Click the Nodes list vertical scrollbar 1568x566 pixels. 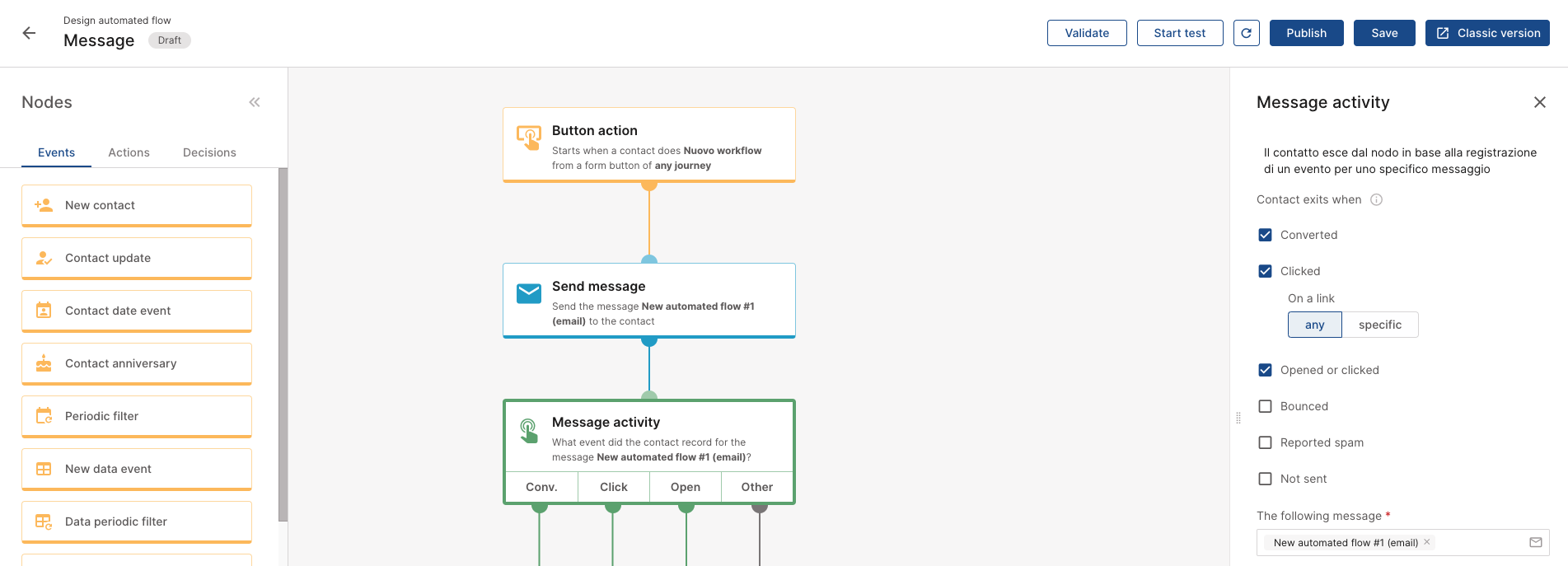(x=283, y=346)
